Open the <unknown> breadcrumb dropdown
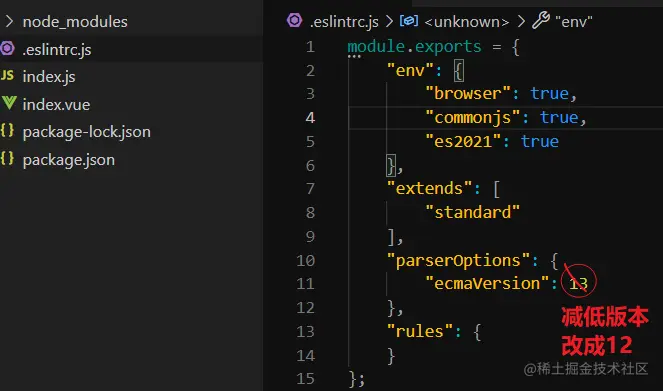This screenshot has height=391, width=663. point(467,22)
